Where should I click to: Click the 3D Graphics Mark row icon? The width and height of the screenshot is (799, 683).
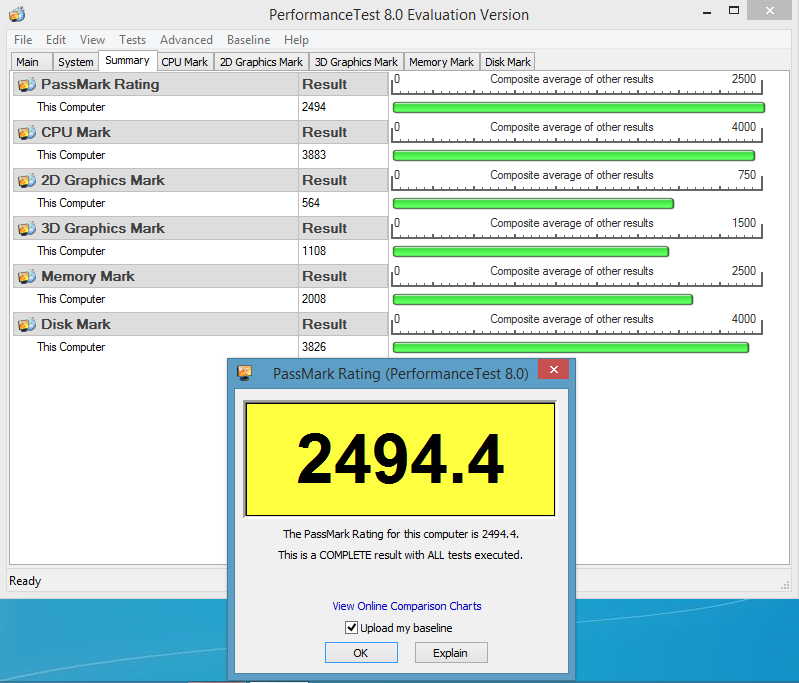(26, 228)
